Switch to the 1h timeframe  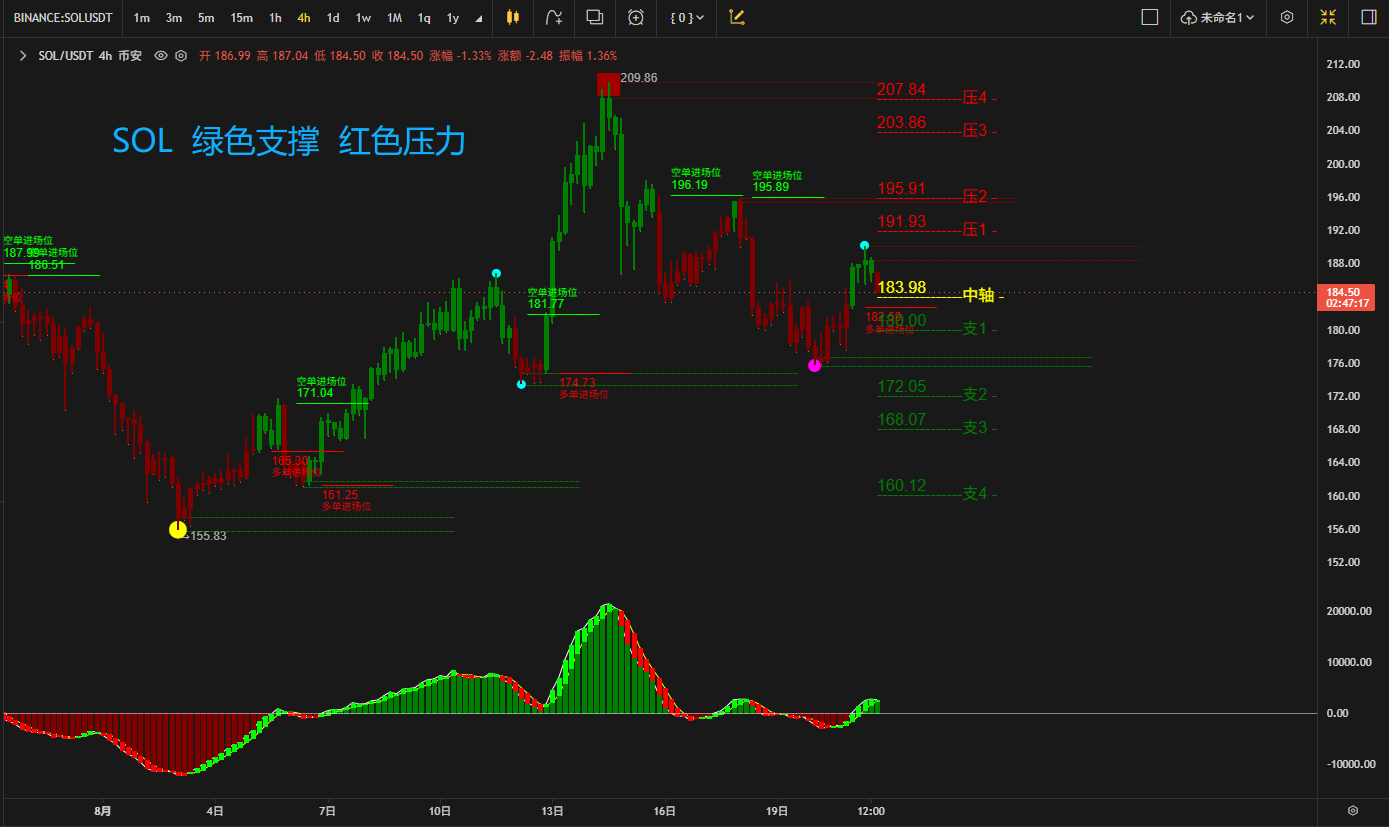coord(275,17)
